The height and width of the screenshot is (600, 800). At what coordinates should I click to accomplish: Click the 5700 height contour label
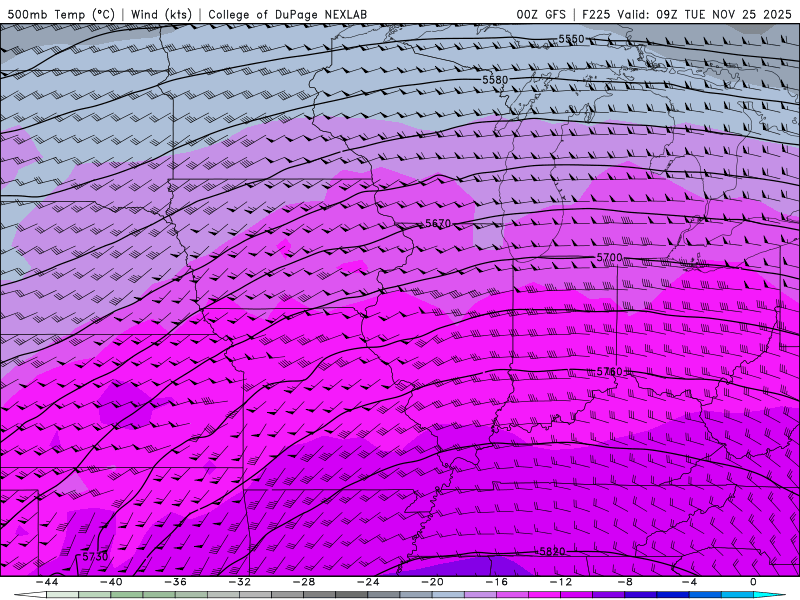609,258
